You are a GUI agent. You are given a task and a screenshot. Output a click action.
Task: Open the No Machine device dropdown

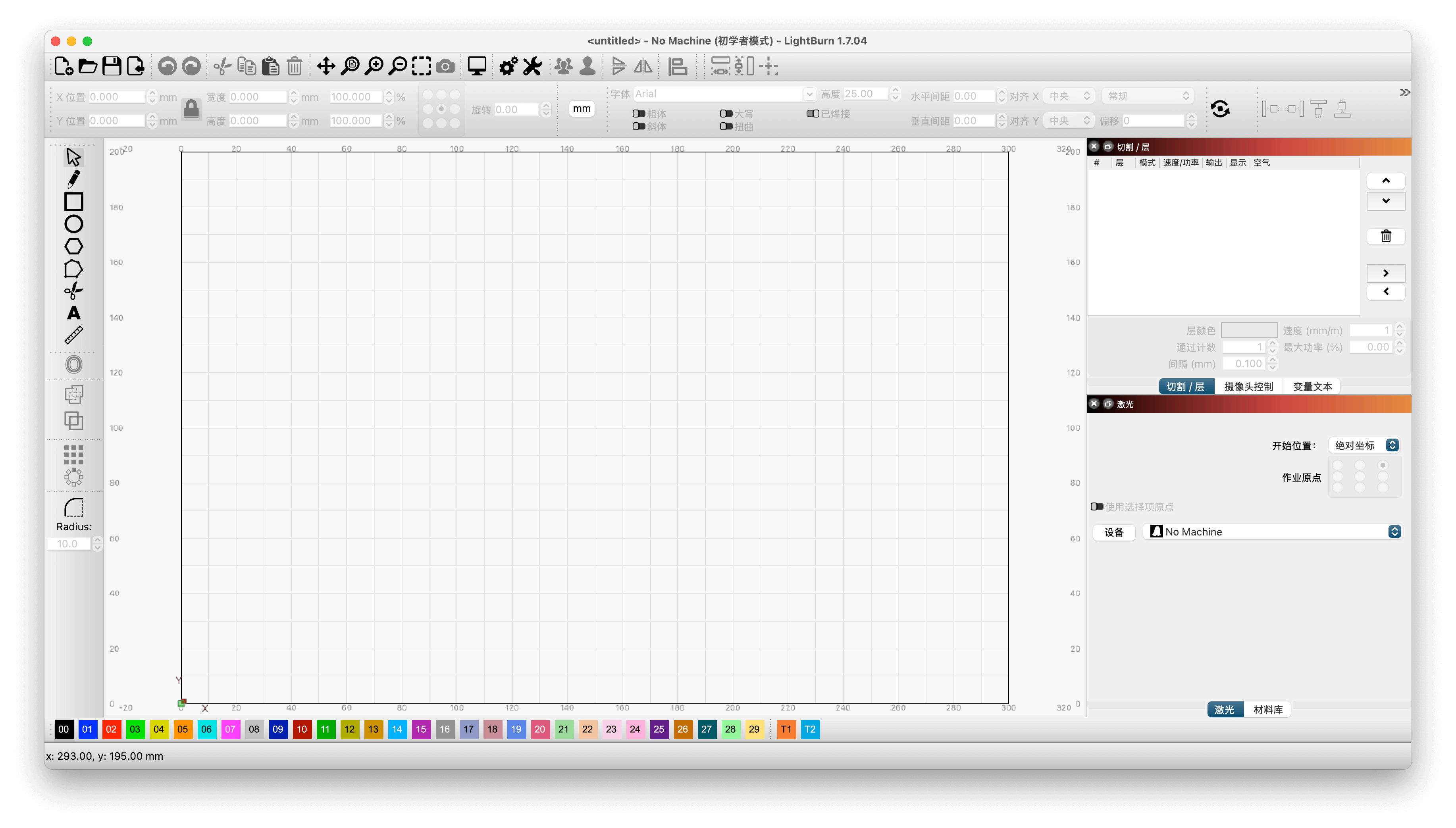pyautogui.click(x=1272, y=532)
